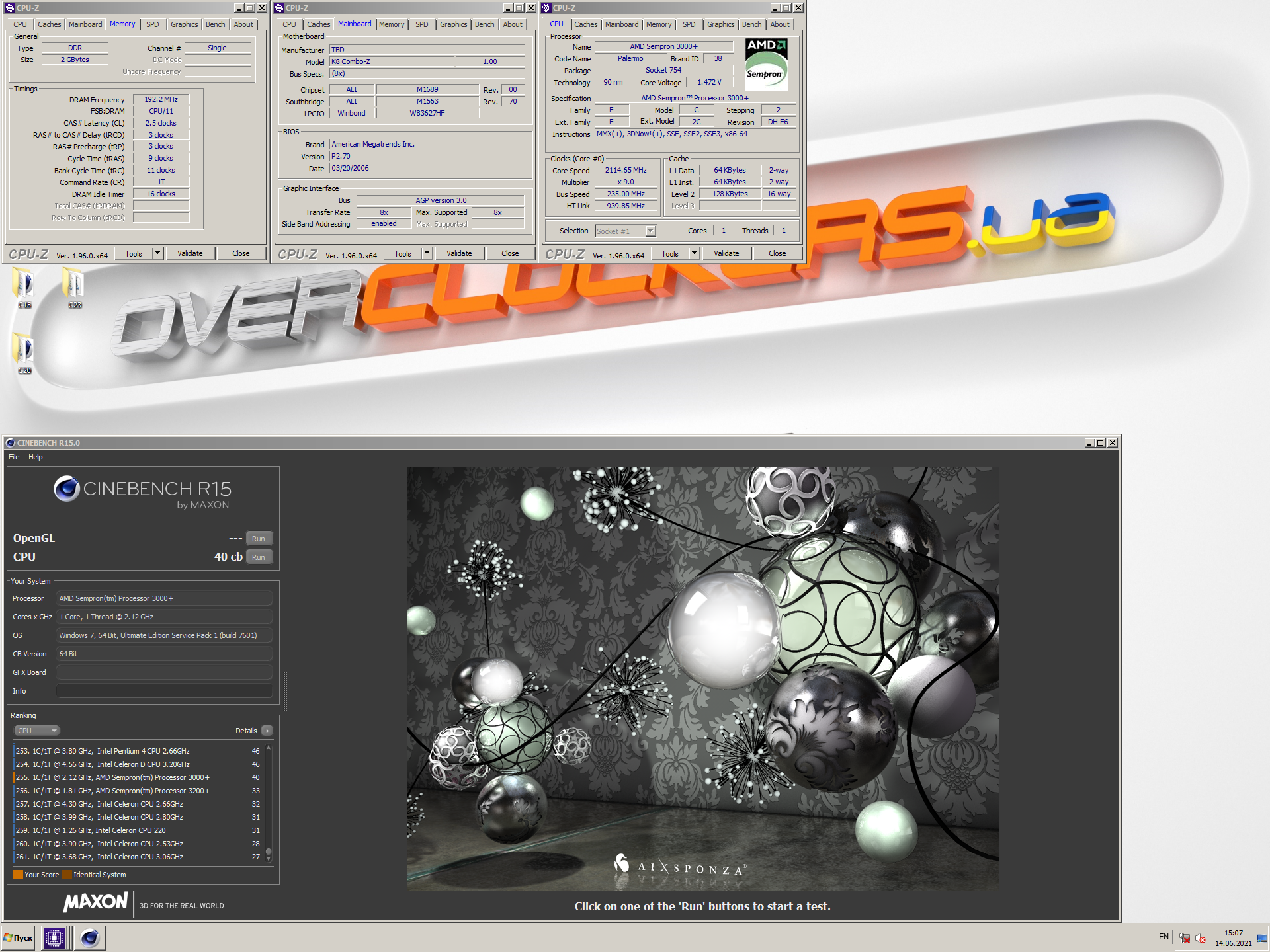Click Close in Mainboard CPU-Z window
The image size is (1270, 952).
coord(510,253)
